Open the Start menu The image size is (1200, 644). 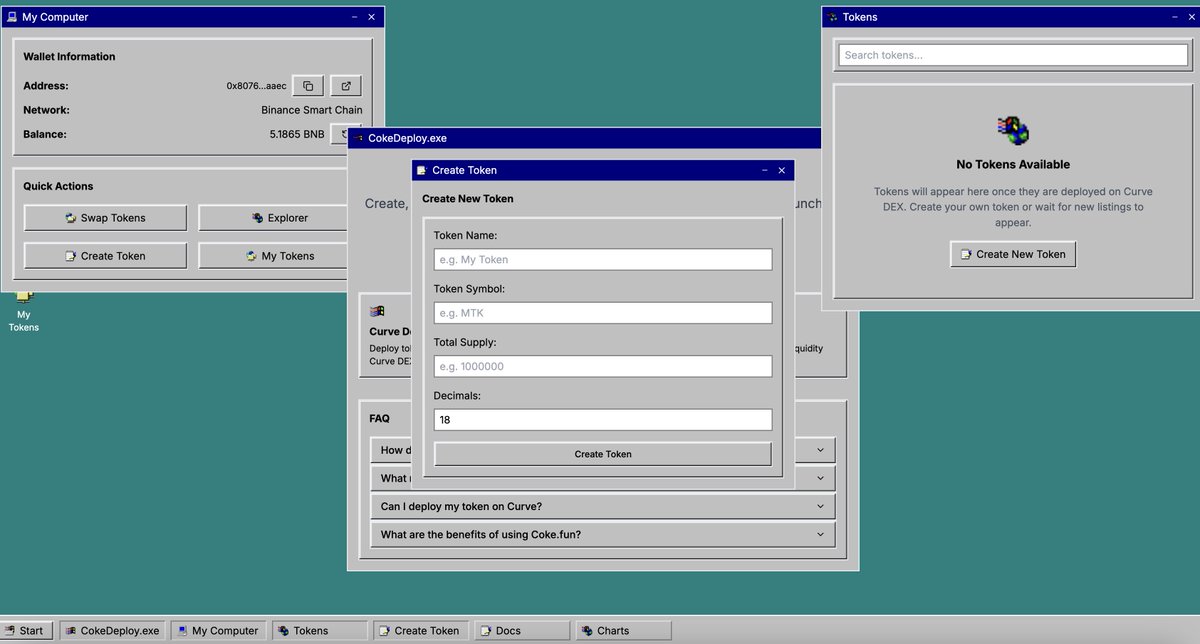click(x=24, y=630)
